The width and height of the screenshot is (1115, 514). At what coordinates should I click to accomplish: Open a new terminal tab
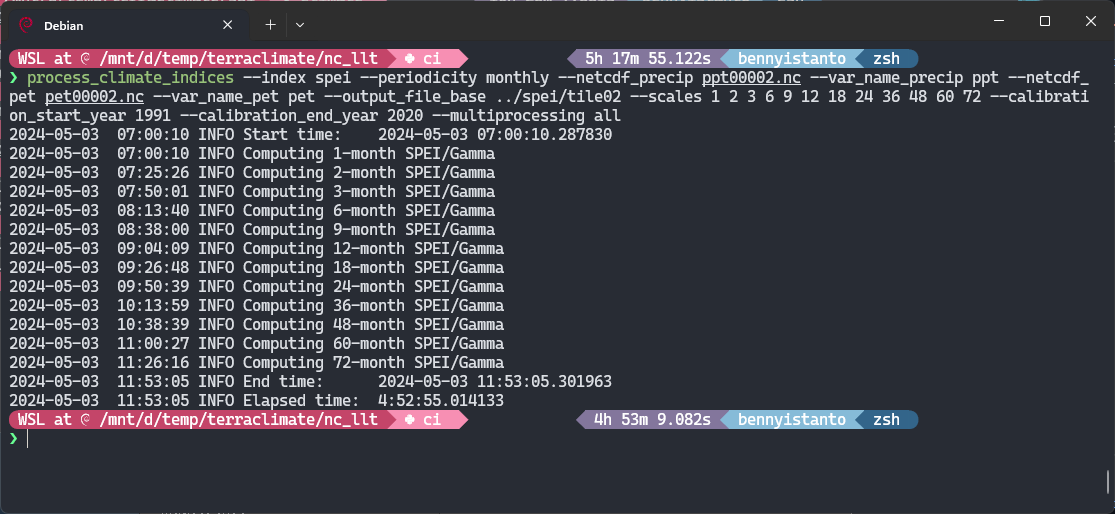(x=270, y=25)
